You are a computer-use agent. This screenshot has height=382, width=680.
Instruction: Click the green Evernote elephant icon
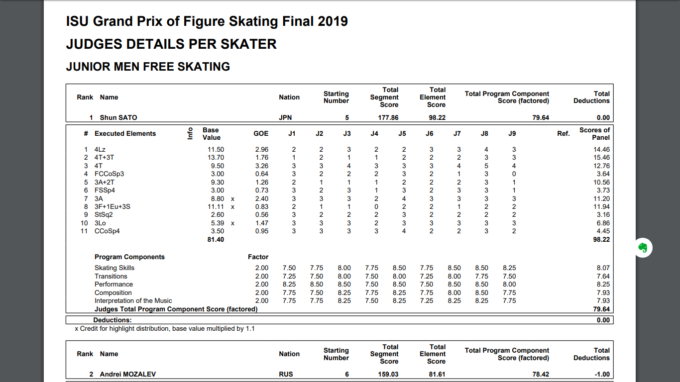click(643, 248)
